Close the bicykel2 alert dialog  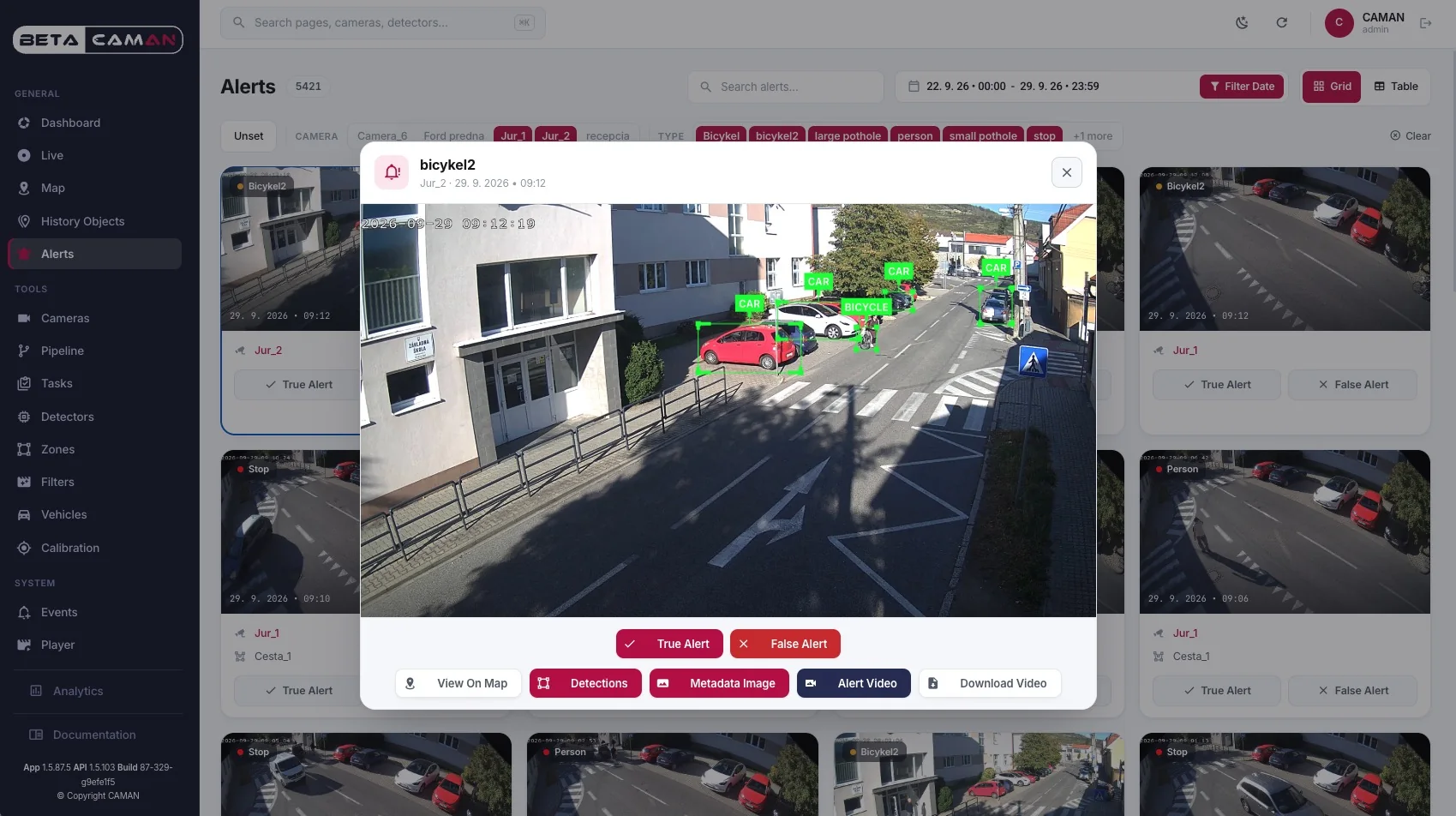point(1066,172)
